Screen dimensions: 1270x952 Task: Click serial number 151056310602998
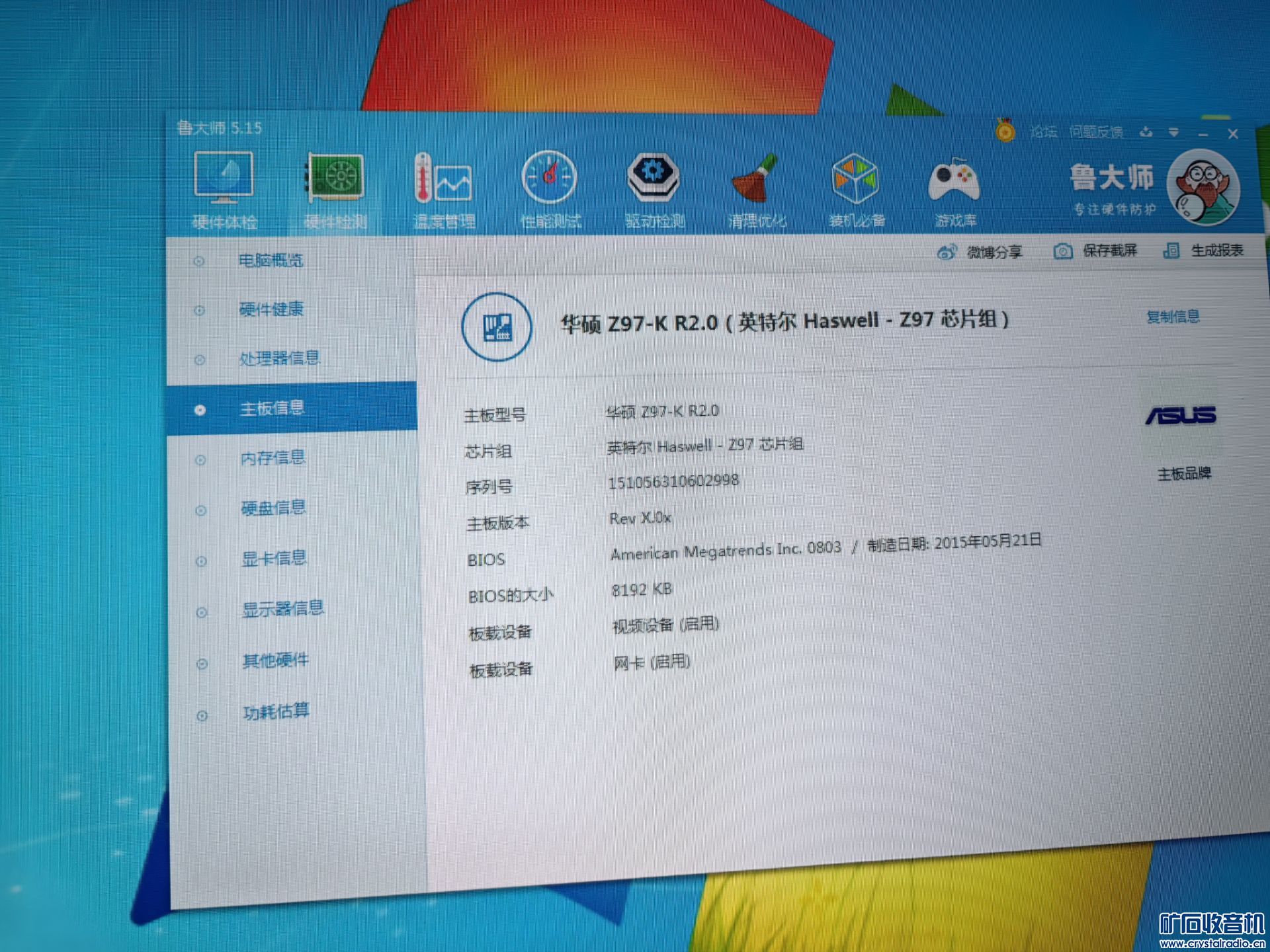click(673, 481)
